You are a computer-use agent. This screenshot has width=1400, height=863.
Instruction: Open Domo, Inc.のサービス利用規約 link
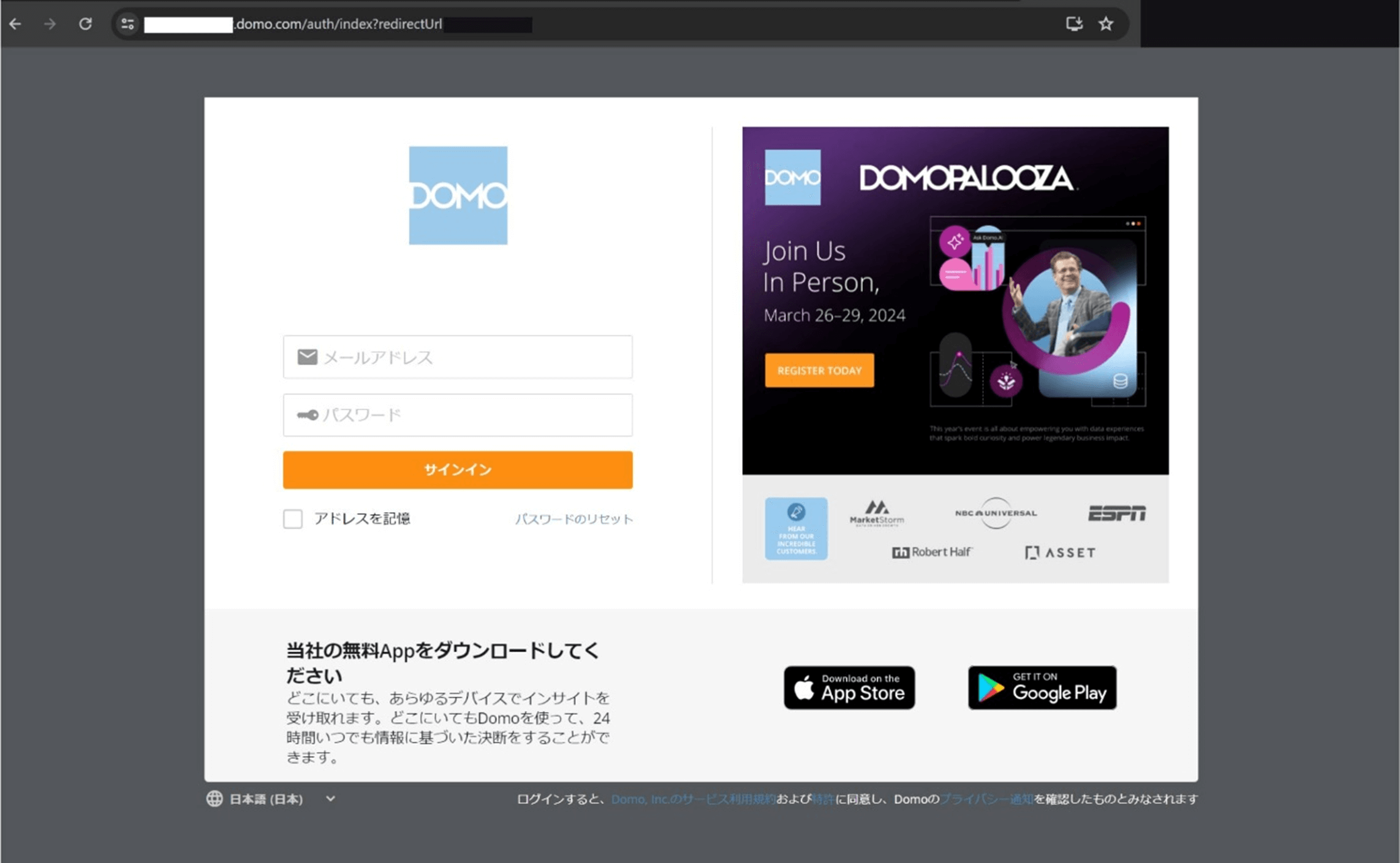(x=694, y=799)
